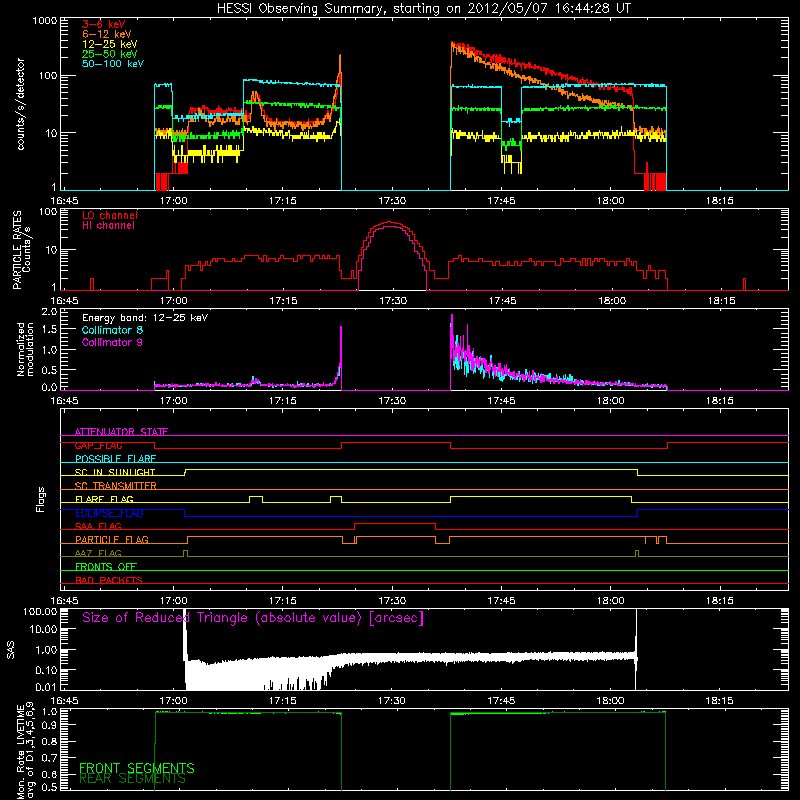Click the HI channel legend entry
Image resolution: width=800 pixels, height=800 pixels.
pyautogui.click(x=108, y=225)
